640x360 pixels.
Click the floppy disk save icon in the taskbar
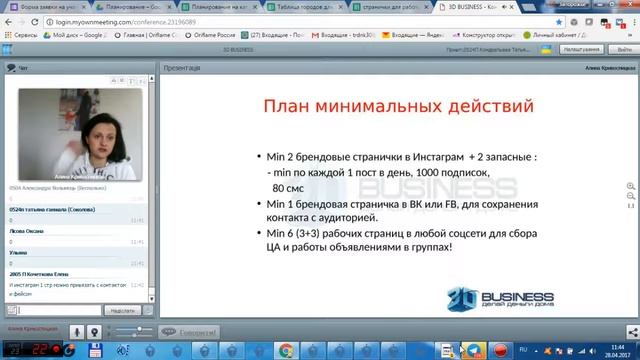(x=95, y=351)
